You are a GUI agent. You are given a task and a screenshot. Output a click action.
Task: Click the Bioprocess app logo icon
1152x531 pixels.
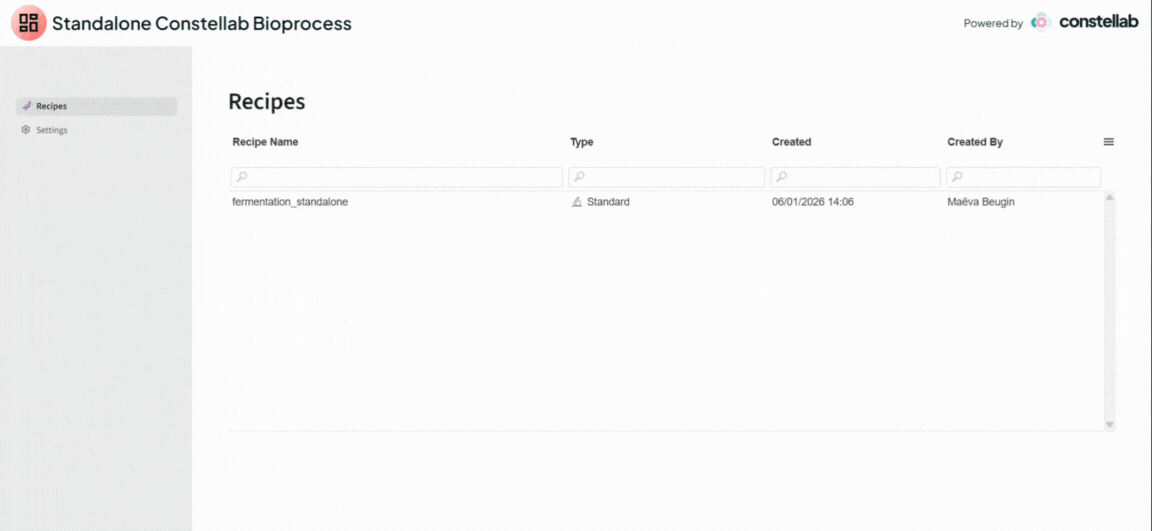click(x=28, y=23)
